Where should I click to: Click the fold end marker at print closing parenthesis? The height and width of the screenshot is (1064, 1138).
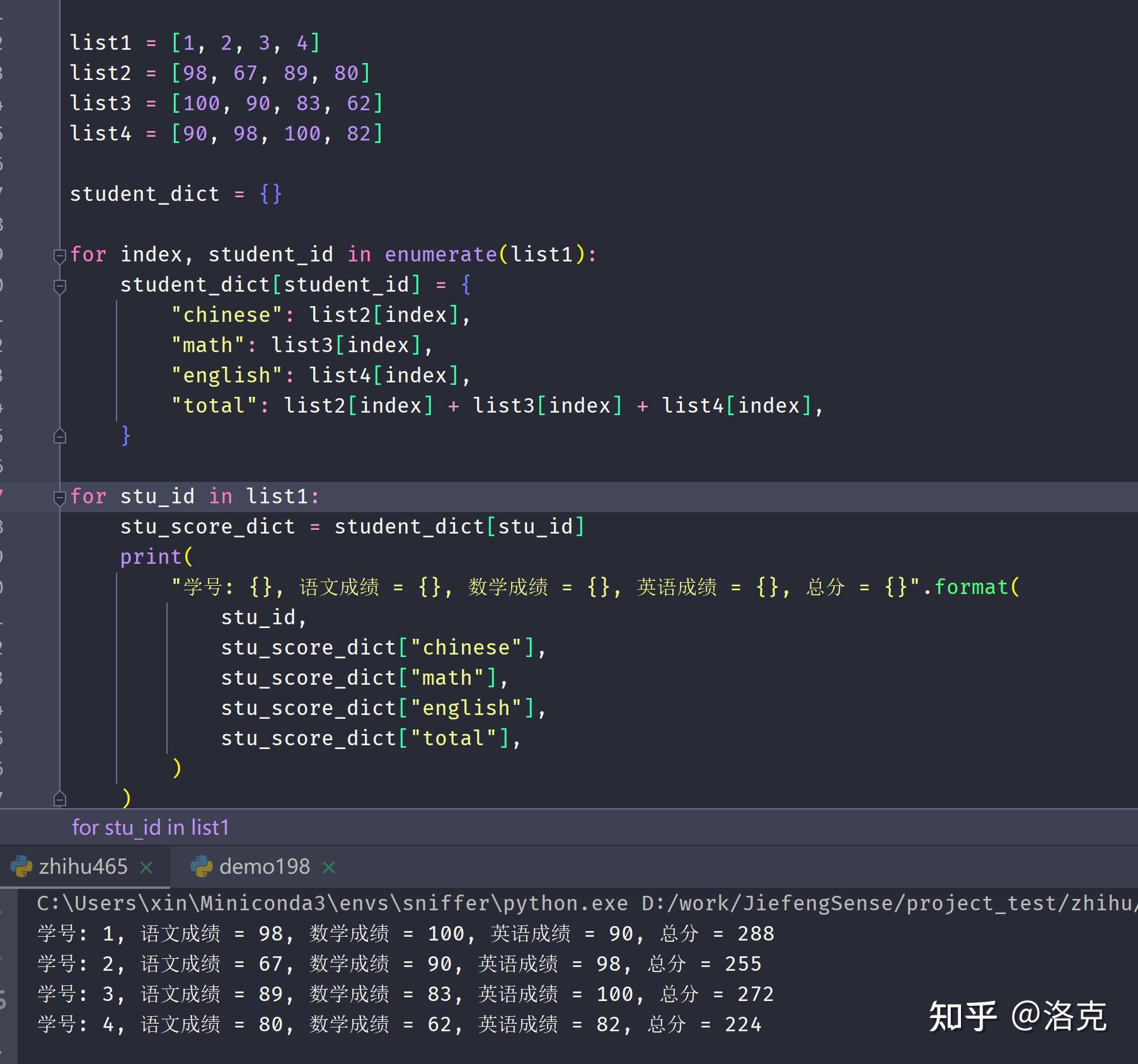click(x=60, y=799)
